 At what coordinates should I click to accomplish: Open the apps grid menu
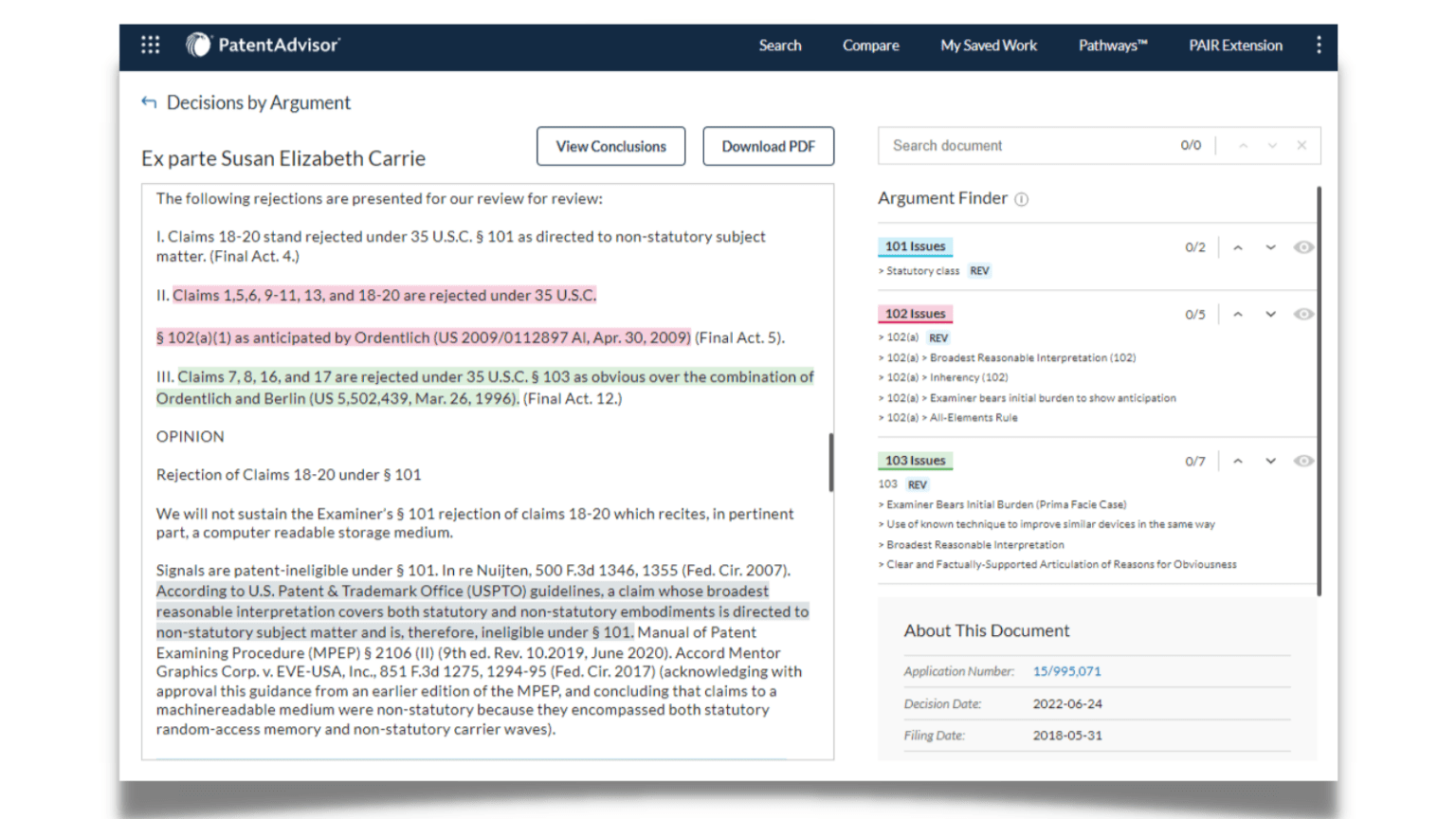[152, 45]
